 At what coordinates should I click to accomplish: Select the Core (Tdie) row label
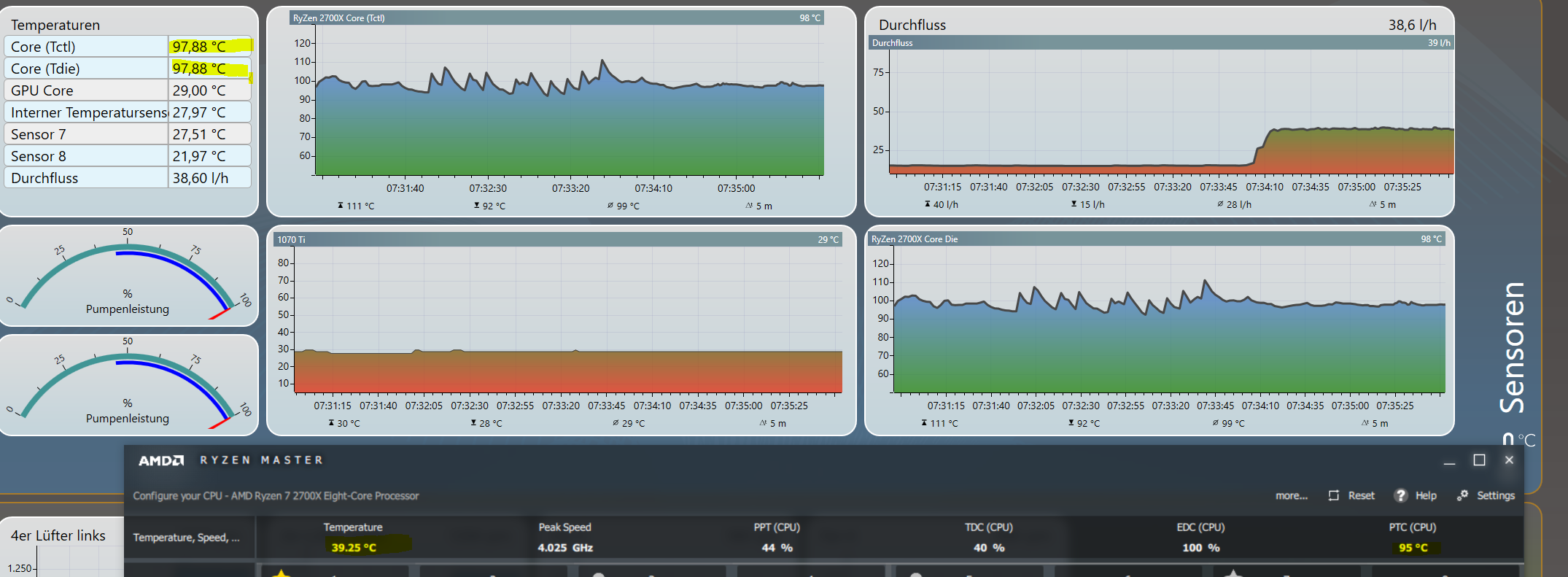45,69
